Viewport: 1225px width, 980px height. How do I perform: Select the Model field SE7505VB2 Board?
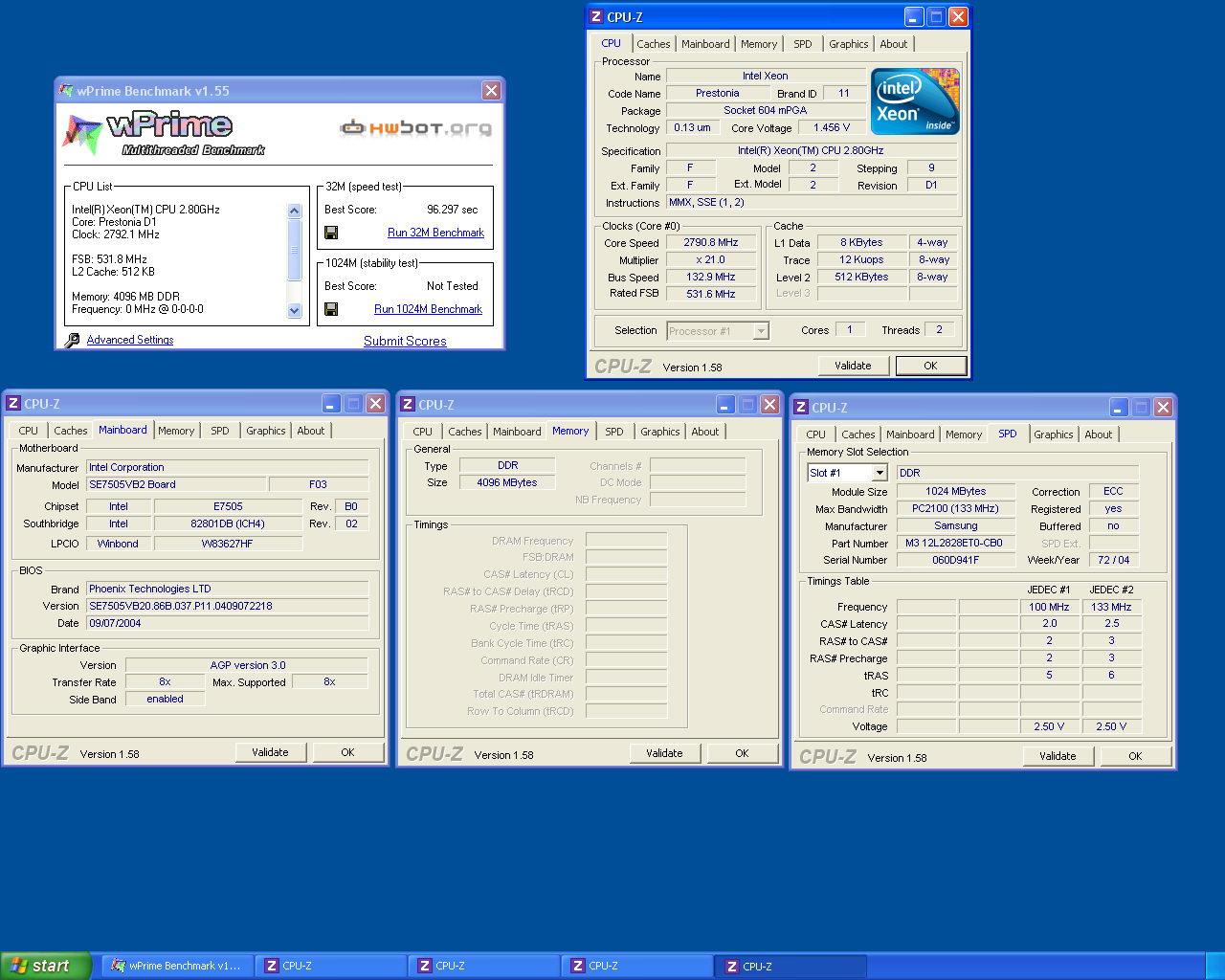pyautogui.click(x=176, y=485)
